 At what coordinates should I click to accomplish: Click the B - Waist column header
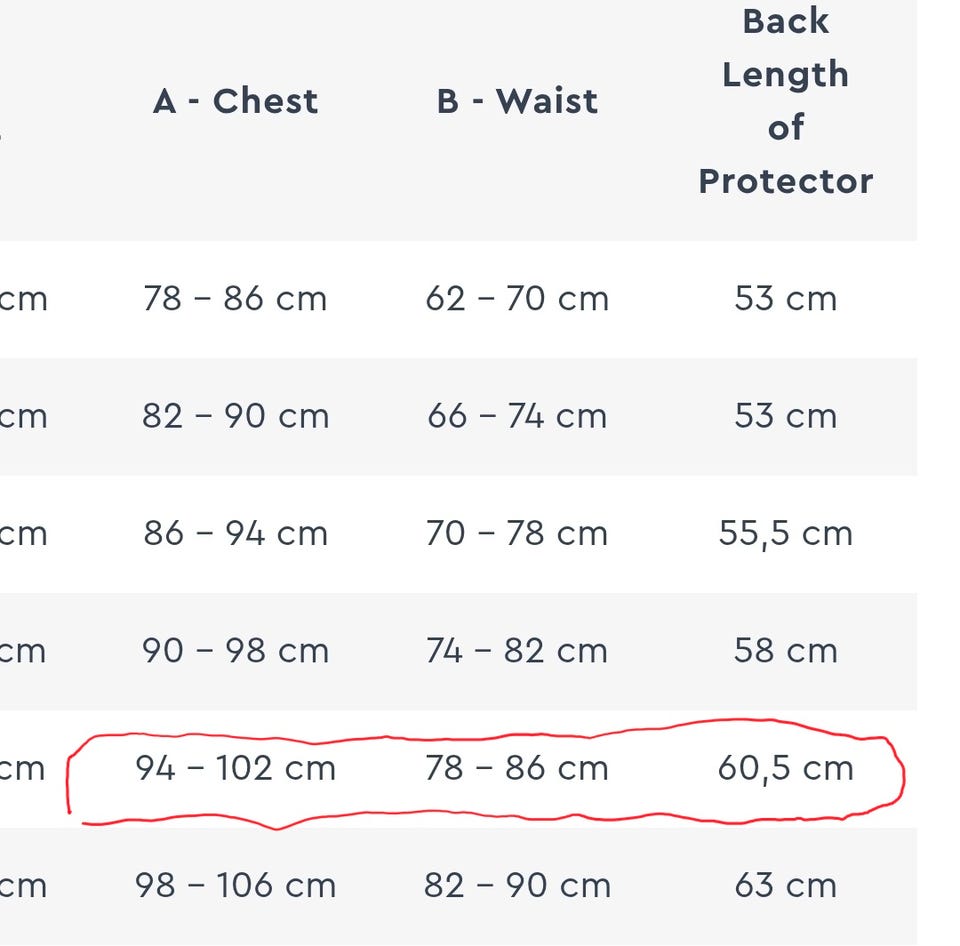[x=517, y=101]
